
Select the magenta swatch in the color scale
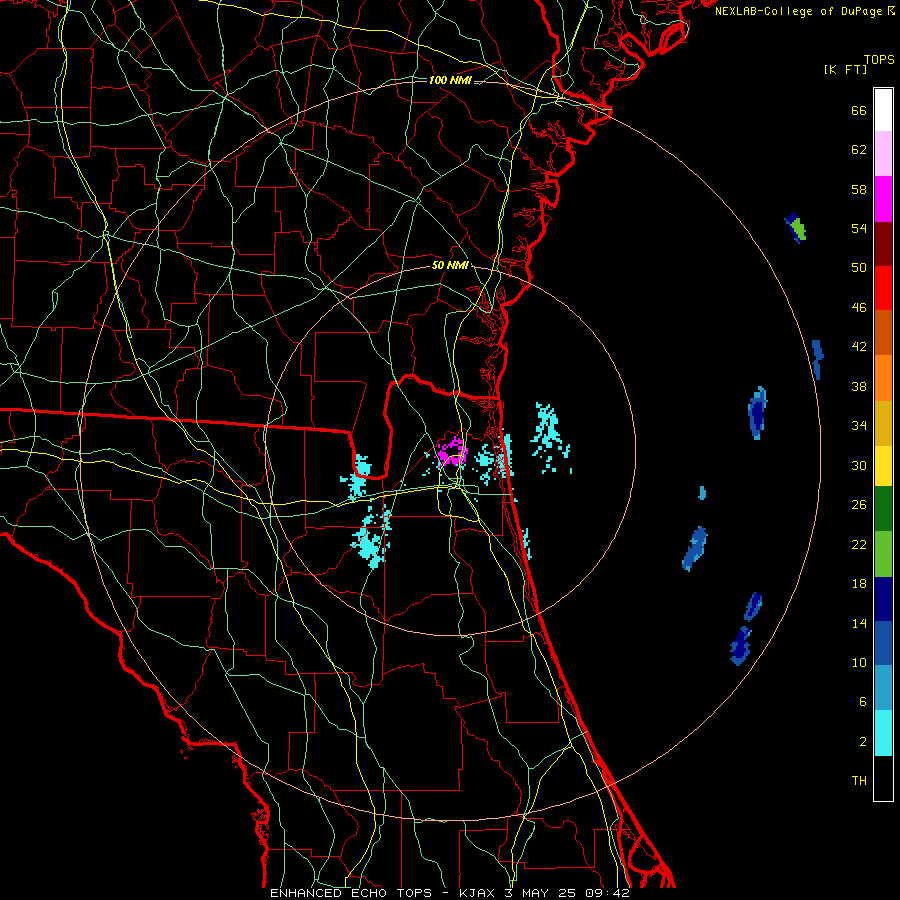click(883, 199)
